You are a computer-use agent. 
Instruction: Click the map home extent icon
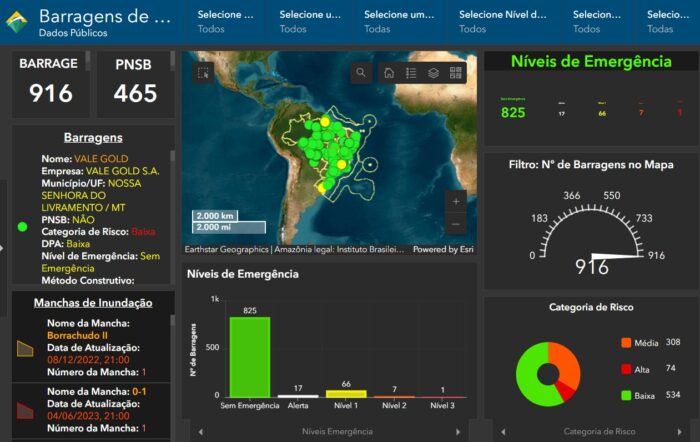tap(389, 73)
